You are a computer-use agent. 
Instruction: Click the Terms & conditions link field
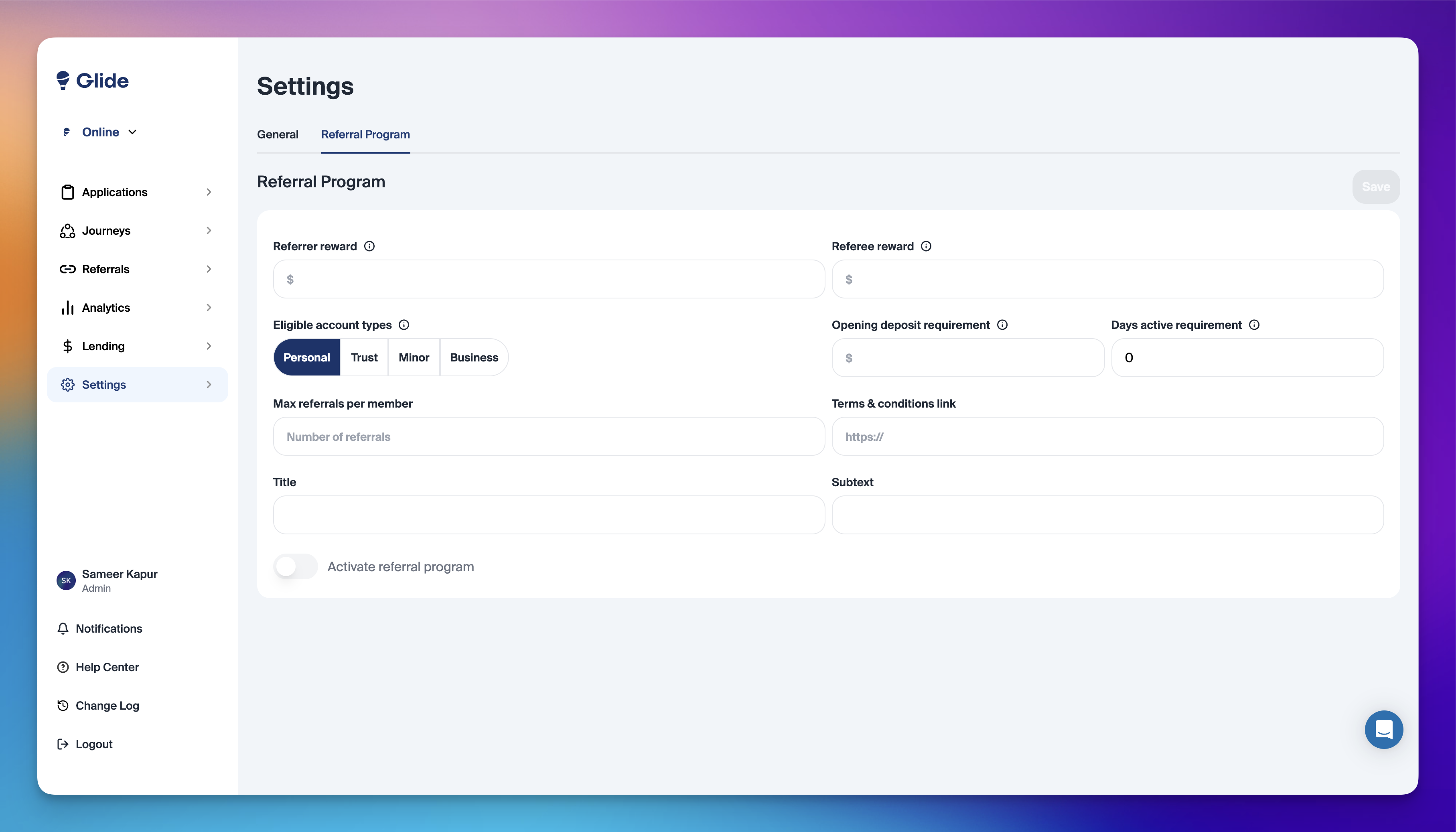point(1107,436)
